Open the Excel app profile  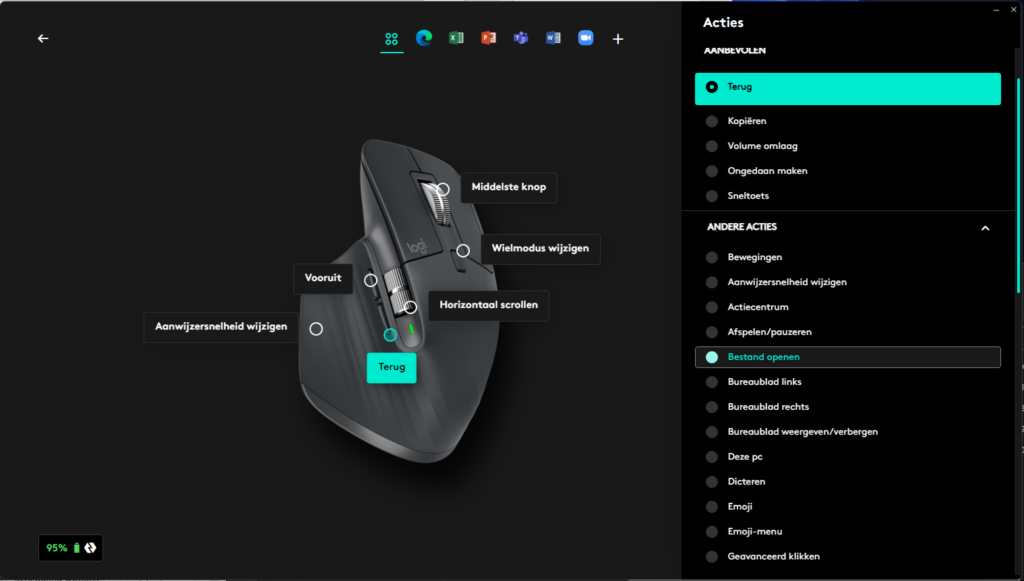click(456, 38)
